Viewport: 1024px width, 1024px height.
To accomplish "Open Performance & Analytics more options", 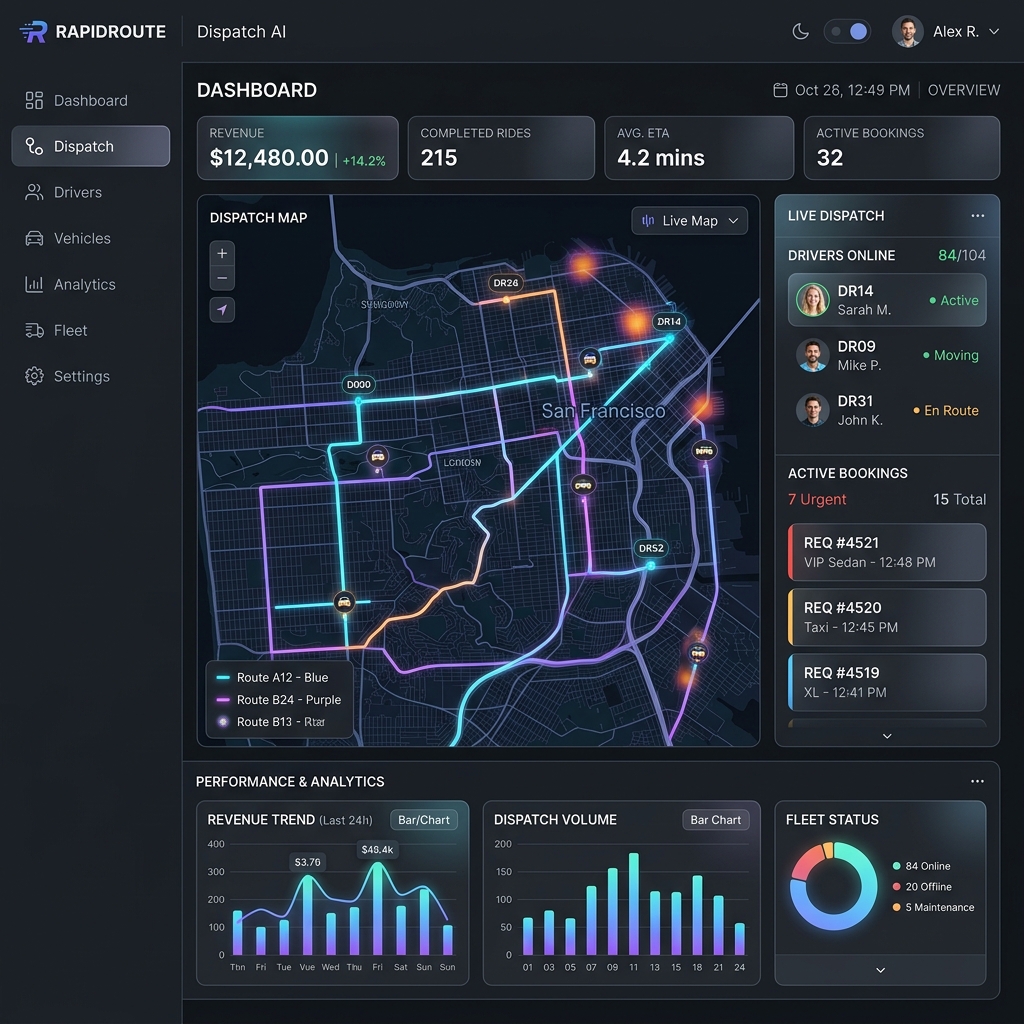I will click(977, 781).
